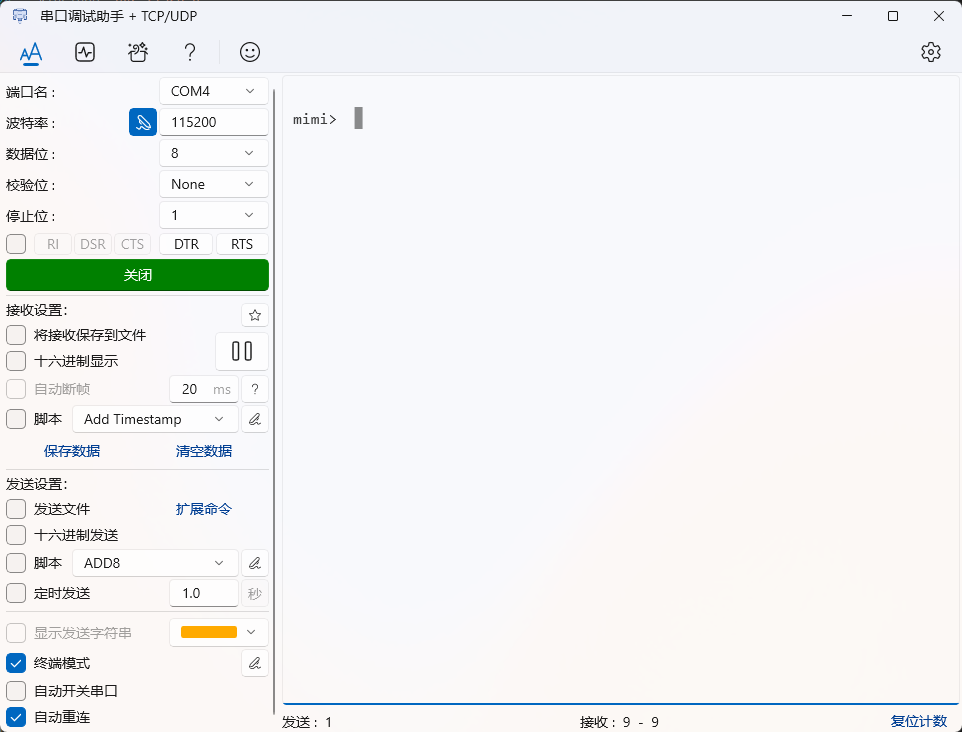
Task: Click the baud rate detect icon
Action: click(x=143, y=122)
